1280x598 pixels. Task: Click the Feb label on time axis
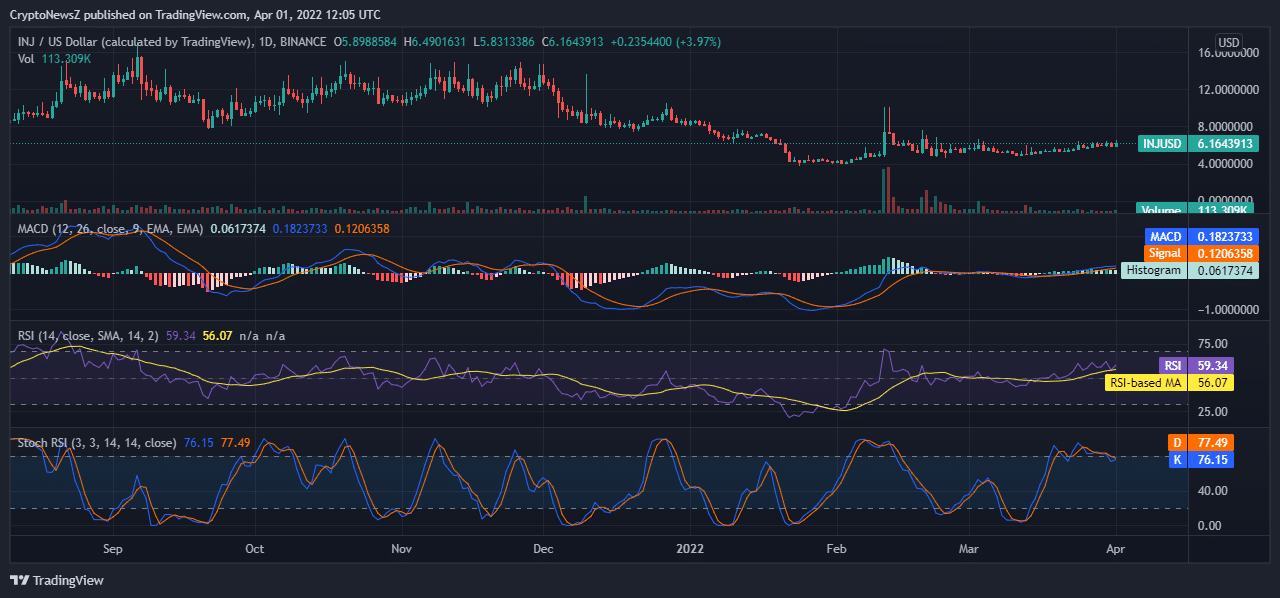click(837, 549)
